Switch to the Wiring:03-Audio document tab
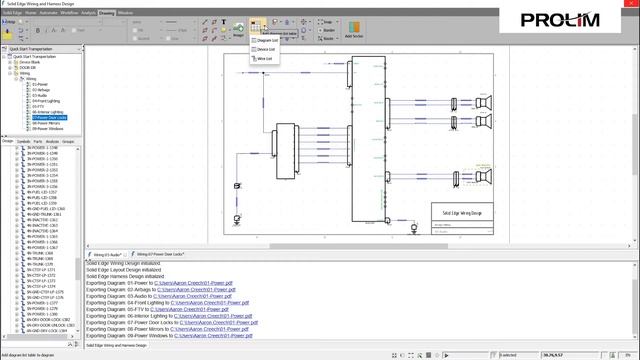 107,255
